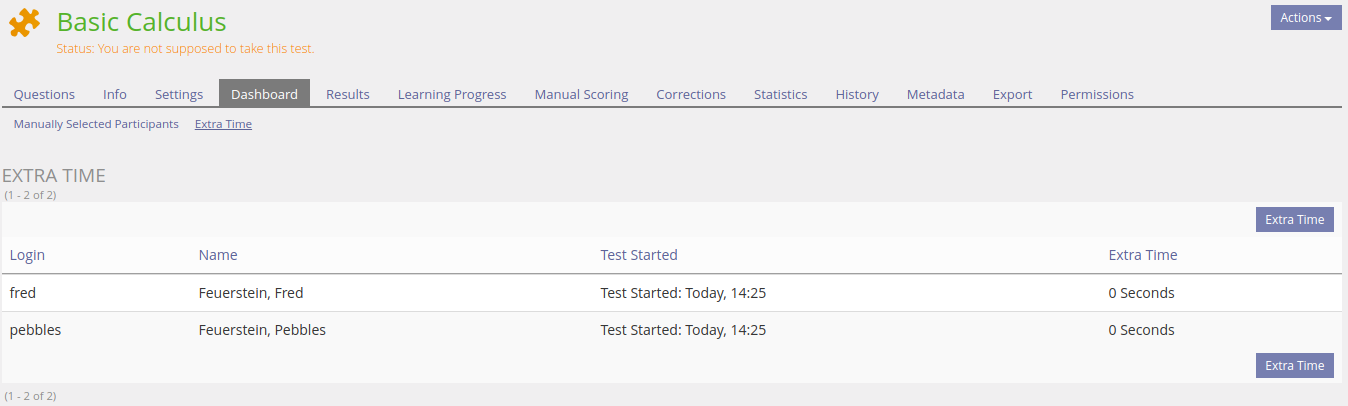This screenshot has height=406, width=1348.
Task: Show the History tab
Action: [x=857, y=94]
